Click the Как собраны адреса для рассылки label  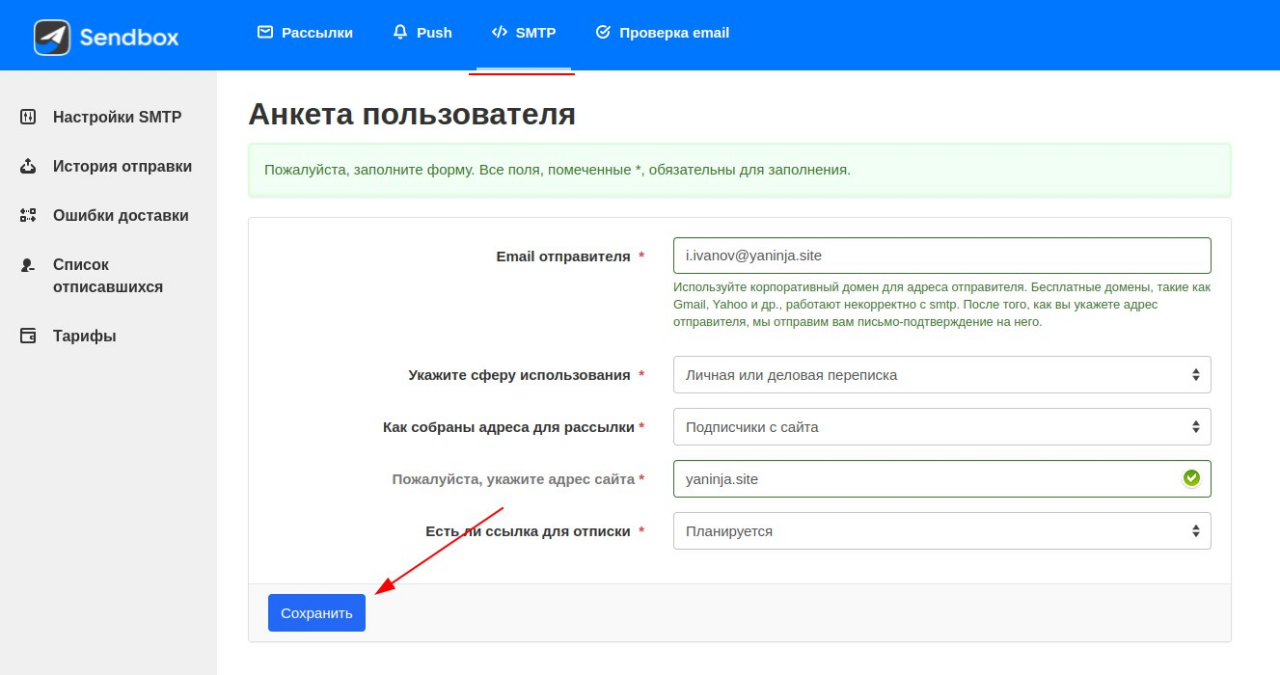pyautogui.click(x=509, y=427)
